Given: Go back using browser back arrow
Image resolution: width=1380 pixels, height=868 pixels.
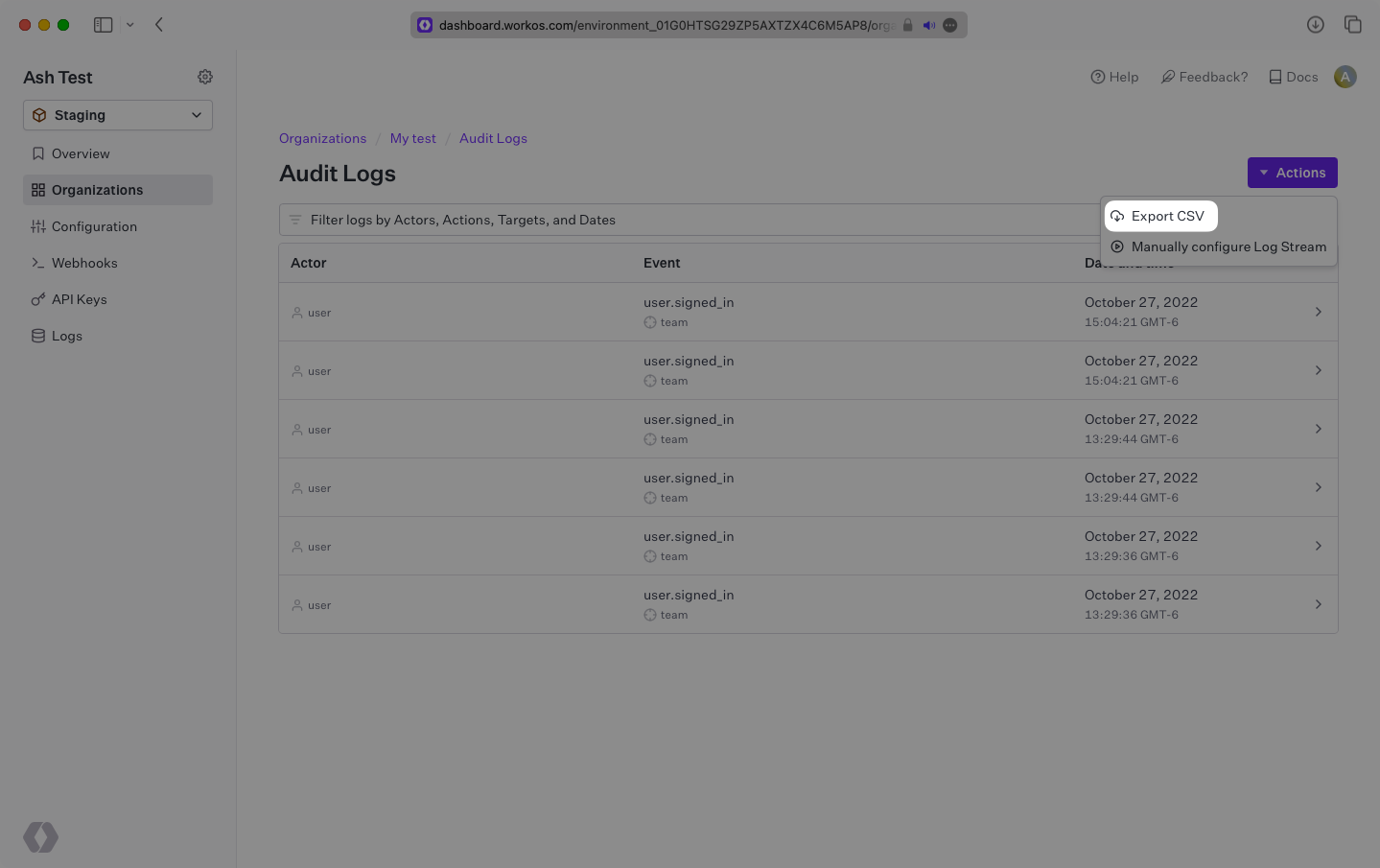Looking at the screenshot, I should (159, 25).
